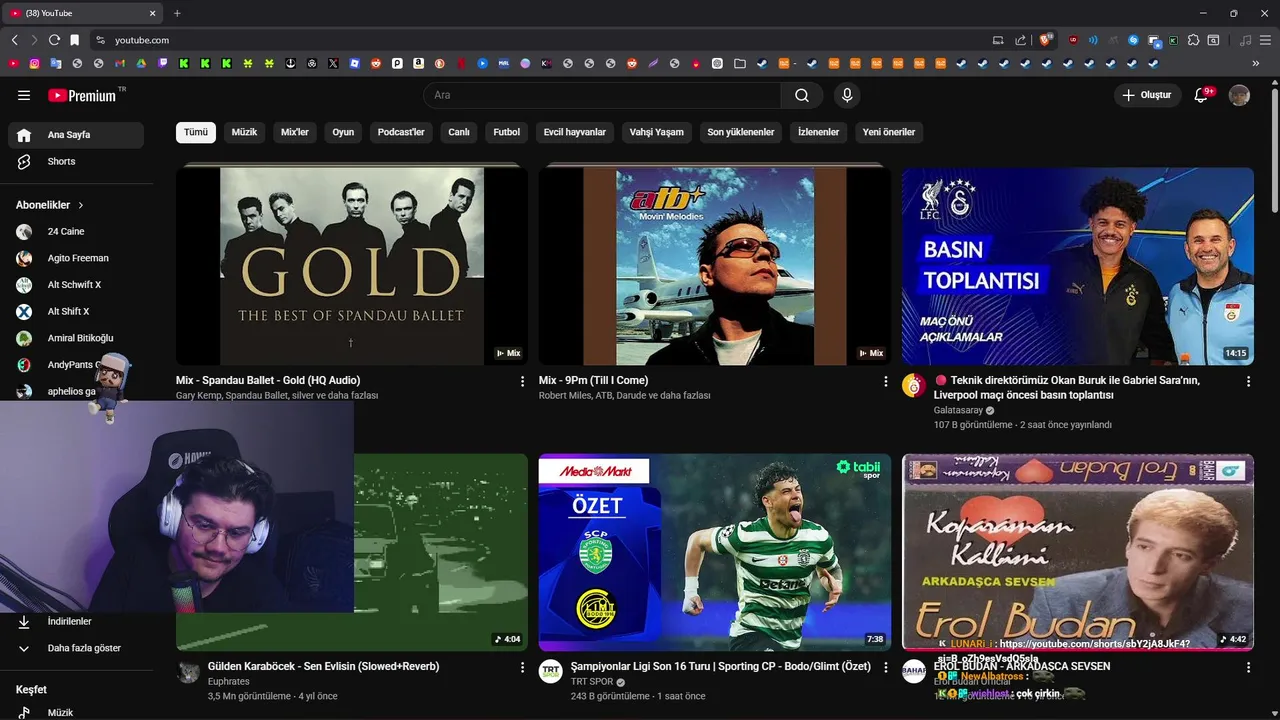The width and height of the screenshot is (1280, 720).
Task: Open options for Sporting CP özet video
Action: pyautogui.click(x=885, y=667)
